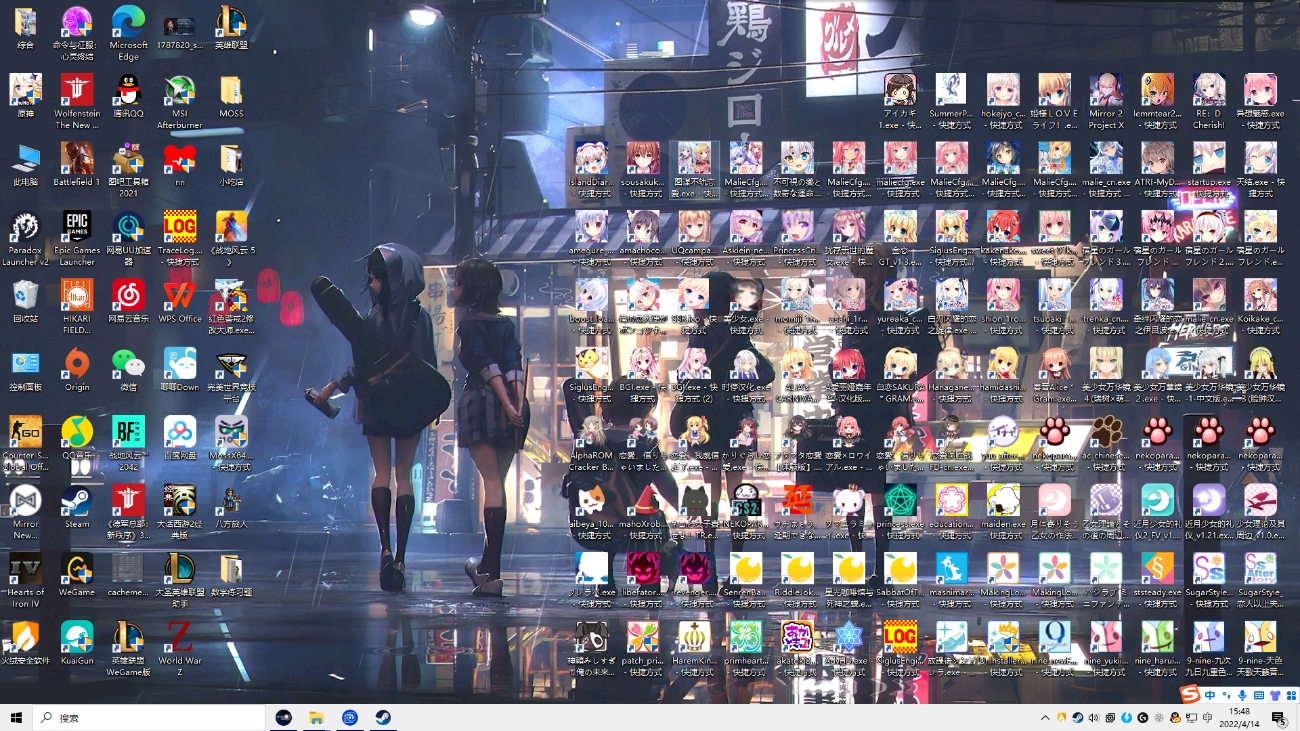
Task: Launch the Hearts of Iron IV shortcut
Action: [25, 578]
